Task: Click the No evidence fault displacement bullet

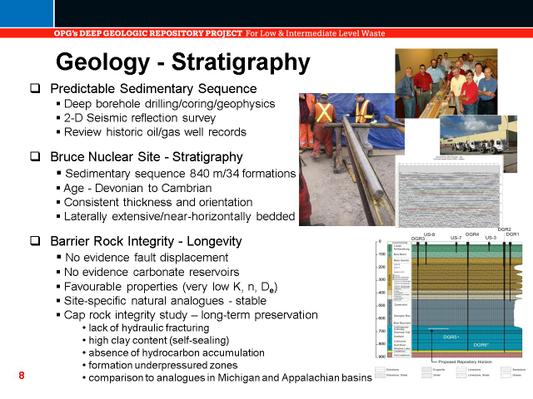Action: 143,258
